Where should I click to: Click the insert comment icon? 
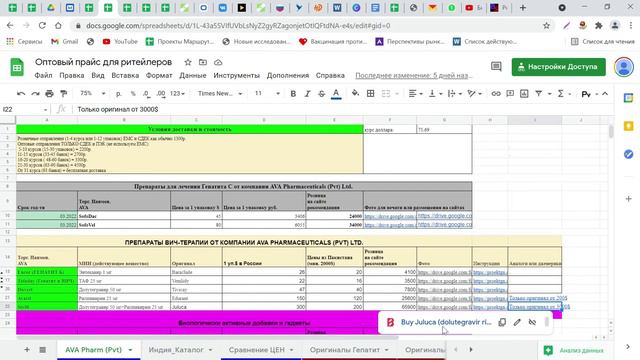pyautogui.click(x=510, y=94)
